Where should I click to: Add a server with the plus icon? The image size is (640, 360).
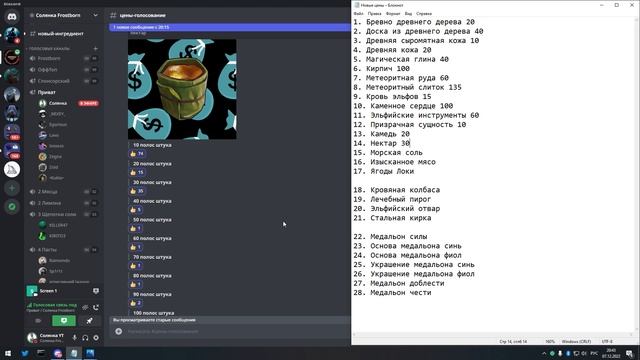[12, 188]
